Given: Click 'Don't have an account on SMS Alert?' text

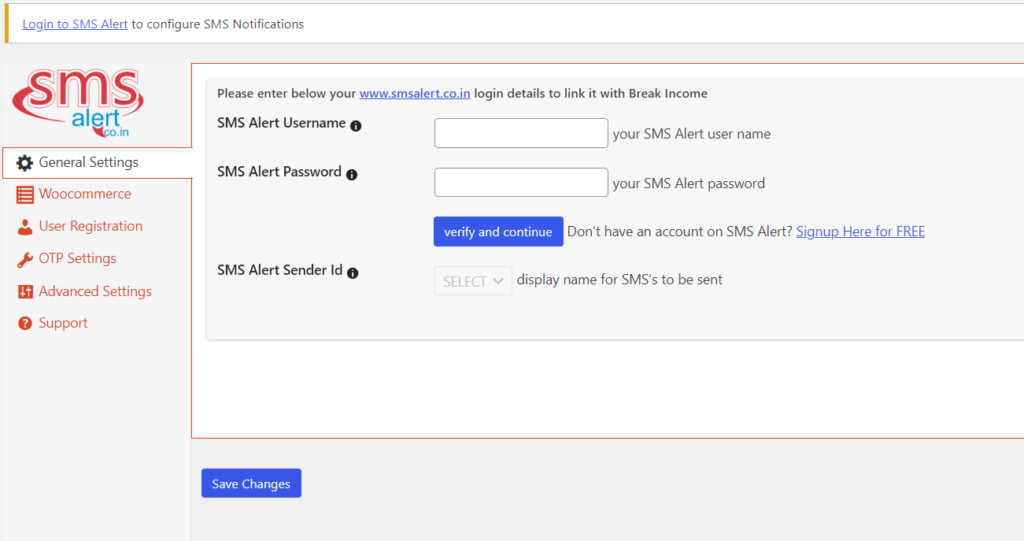Looking at the screenshot, I should (x=680, y=231).
